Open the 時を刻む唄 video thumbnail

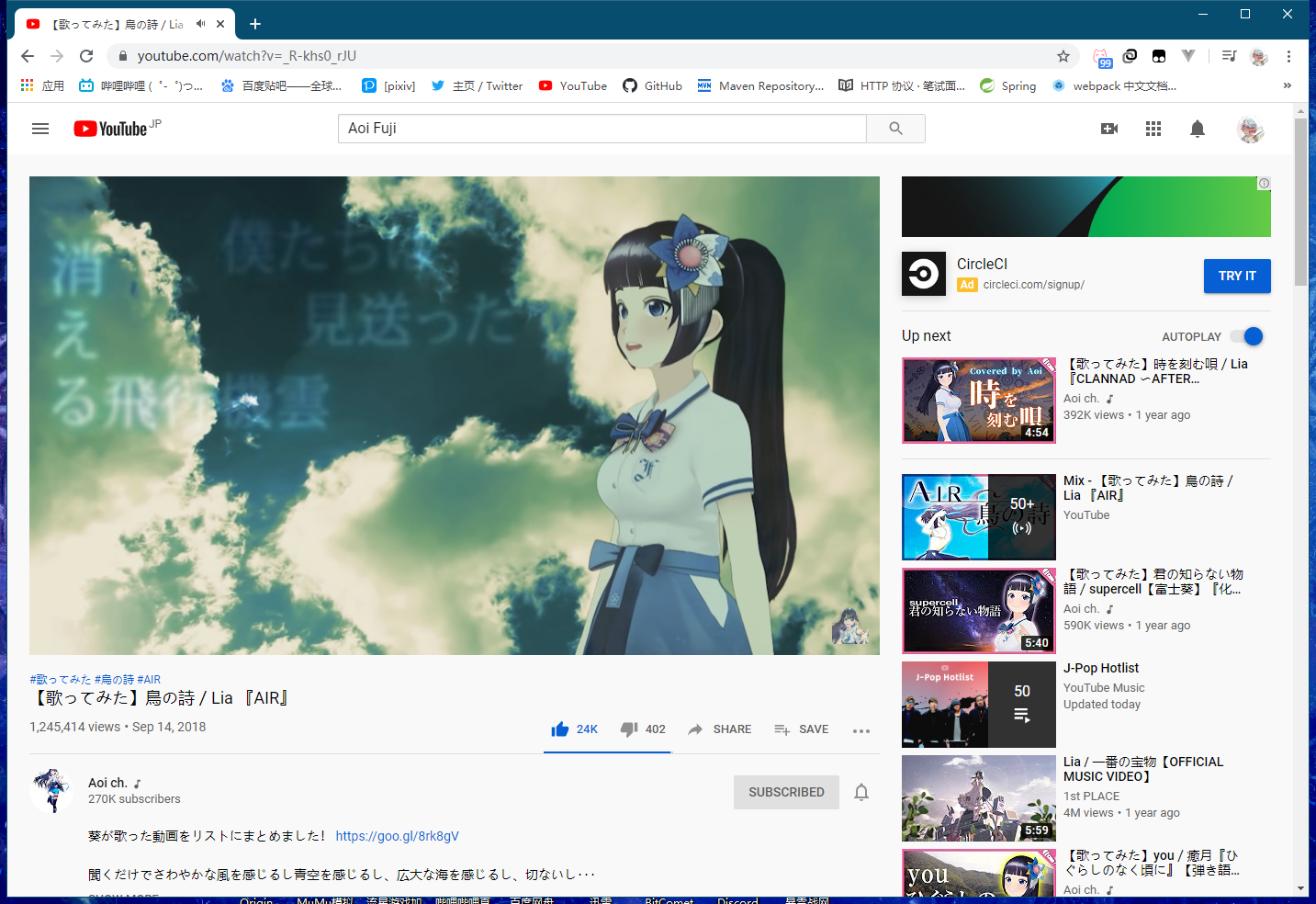(x=979, y=401)
